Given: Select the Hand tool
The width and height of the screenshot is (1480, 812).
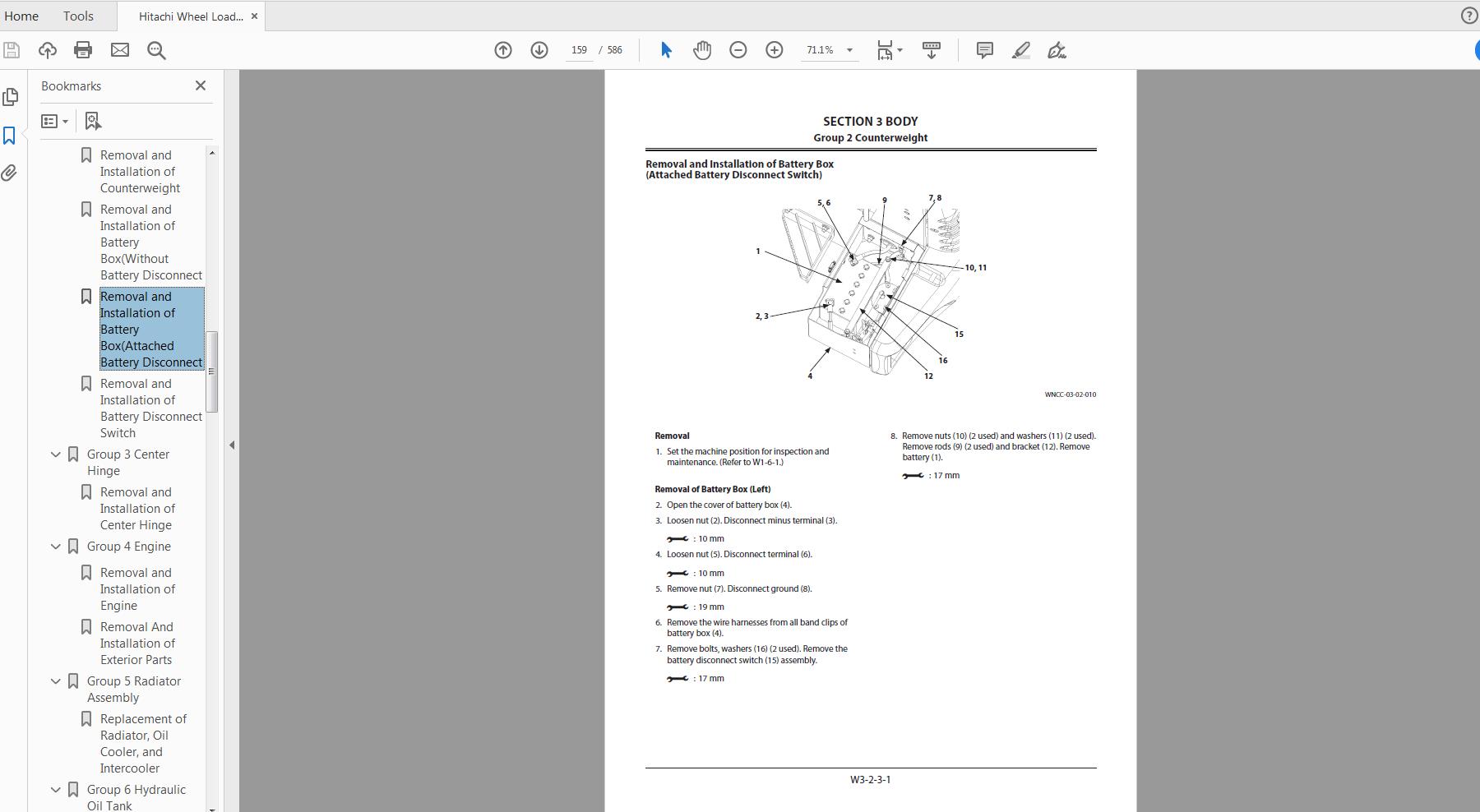Looking at the screenshot, I should [x=703, y=49].
